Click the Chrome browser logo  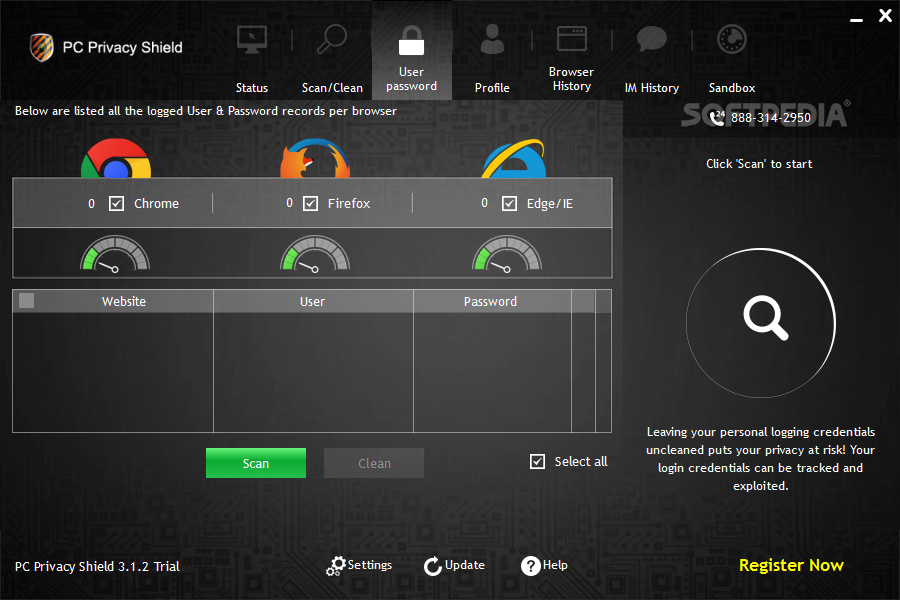116,158
